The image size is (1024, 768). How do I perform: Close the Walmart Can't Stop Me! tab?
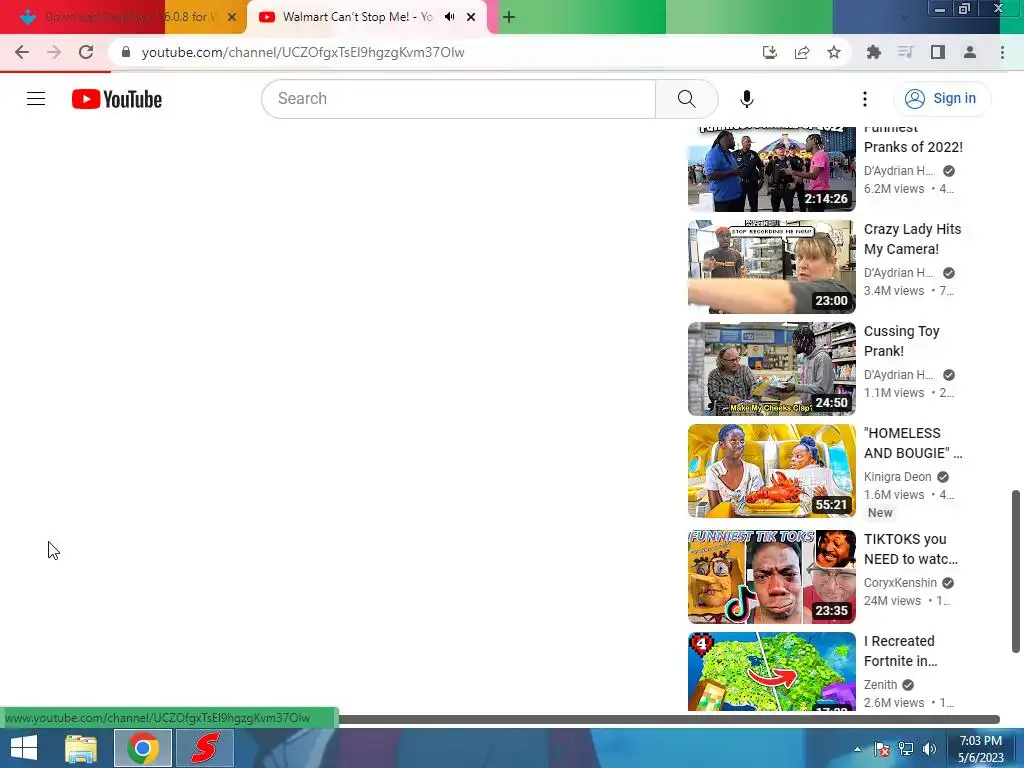[471, 17]
